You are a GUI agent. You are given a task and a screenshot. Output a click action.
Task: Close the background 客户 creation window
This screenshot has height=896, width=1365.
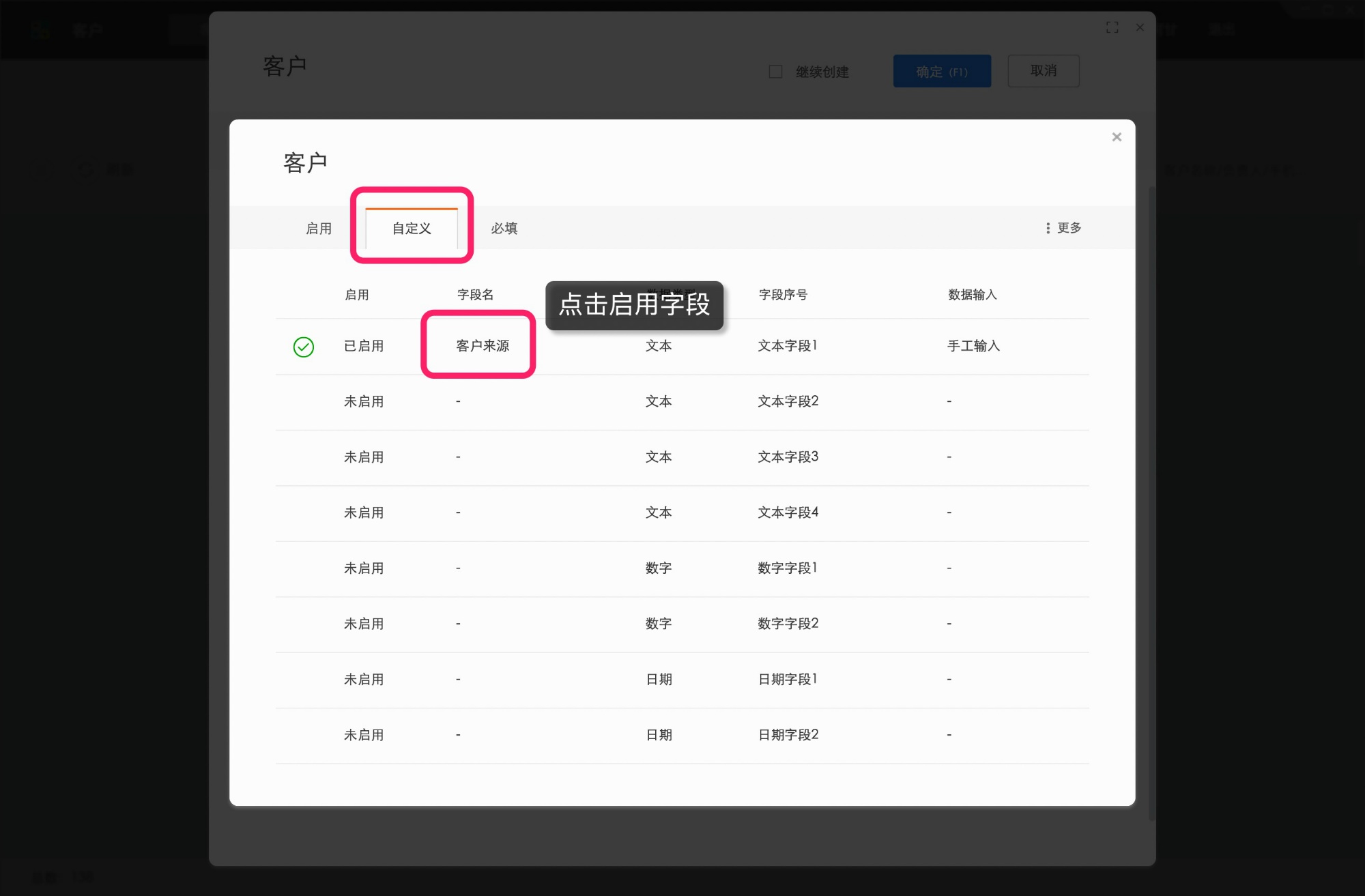pos(1140,27)
